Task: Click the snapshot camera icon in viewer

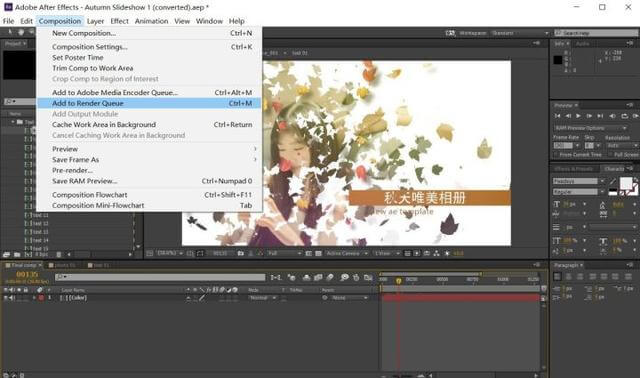Action: click(241, 253)
